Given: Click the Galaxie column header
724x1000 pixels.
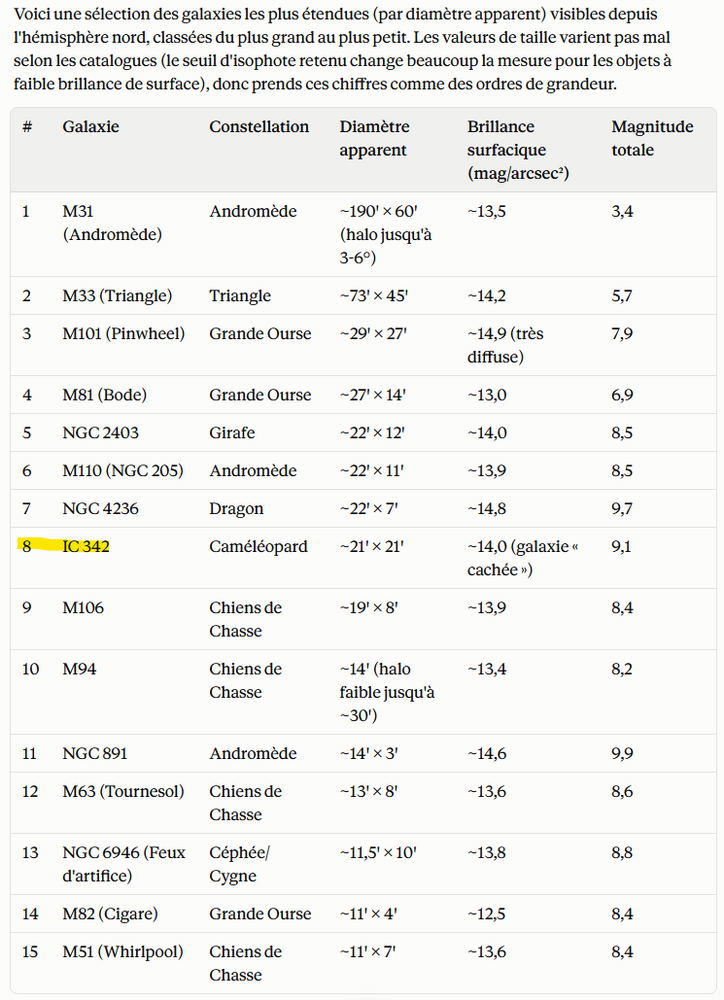Looking at the screenshot, I should point(91,126).
